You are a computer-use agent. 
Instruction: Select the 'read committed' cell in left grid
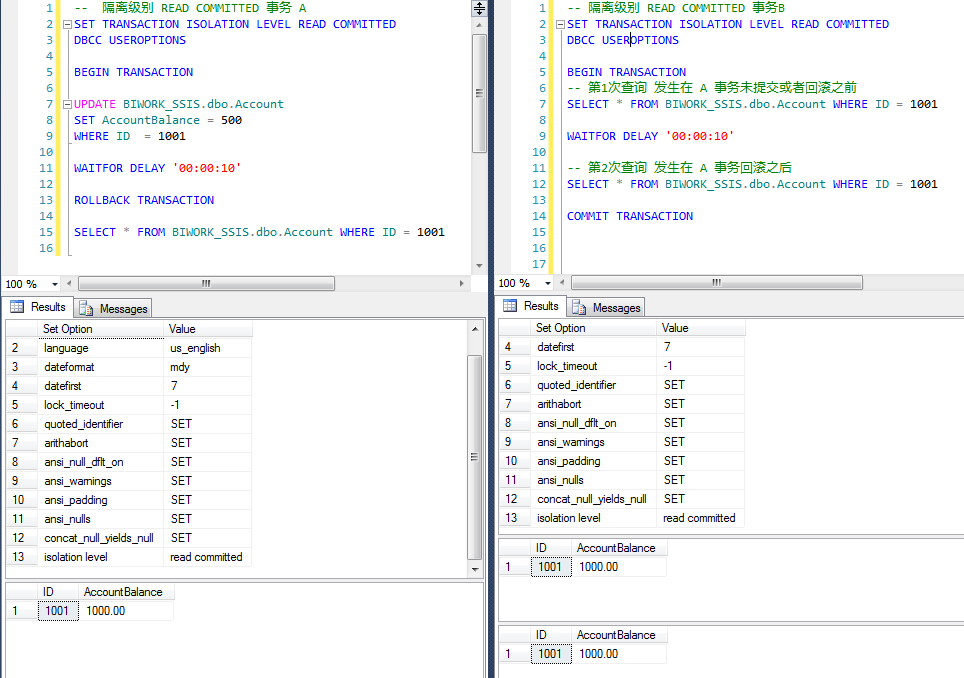208,557
